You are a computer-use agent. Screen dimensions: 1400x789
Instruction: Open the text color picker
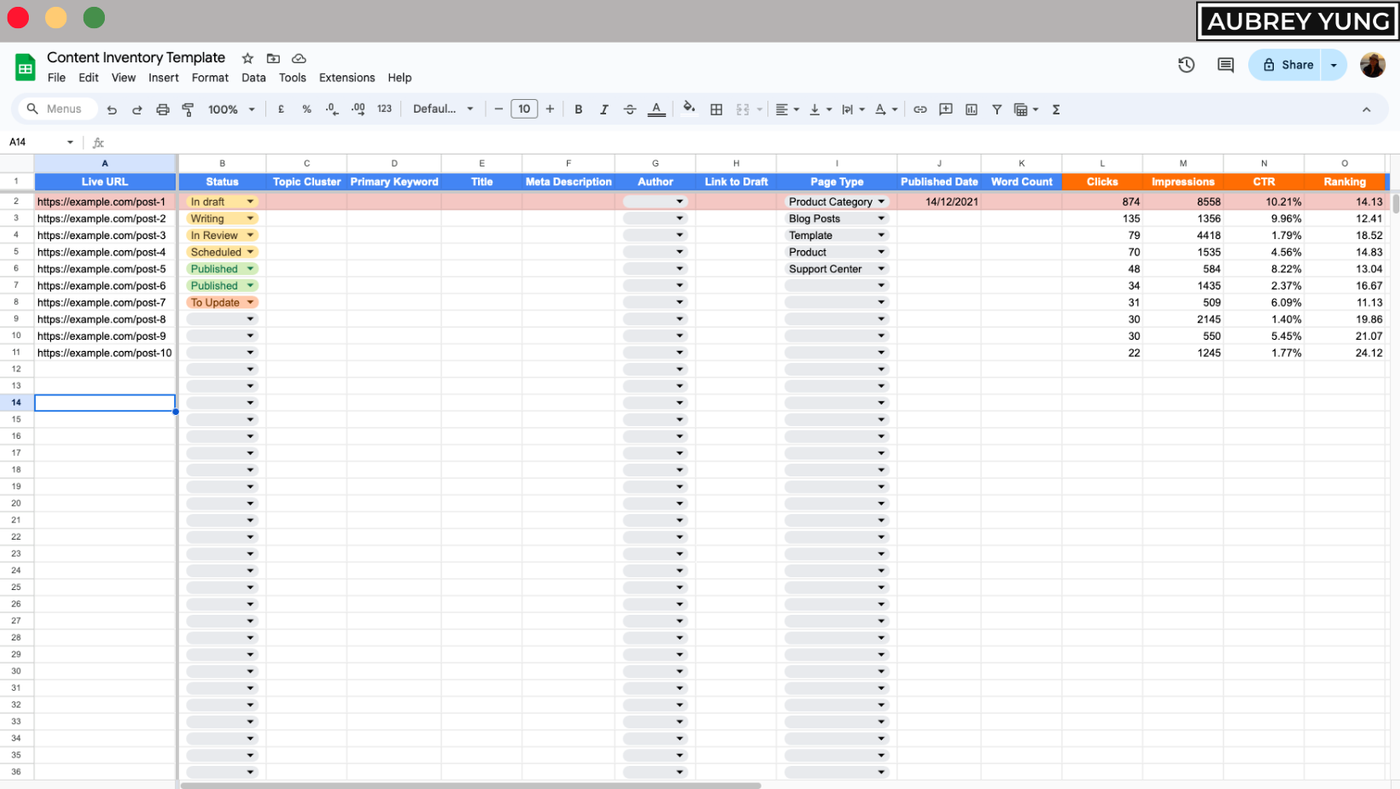[x=656, y=109]
